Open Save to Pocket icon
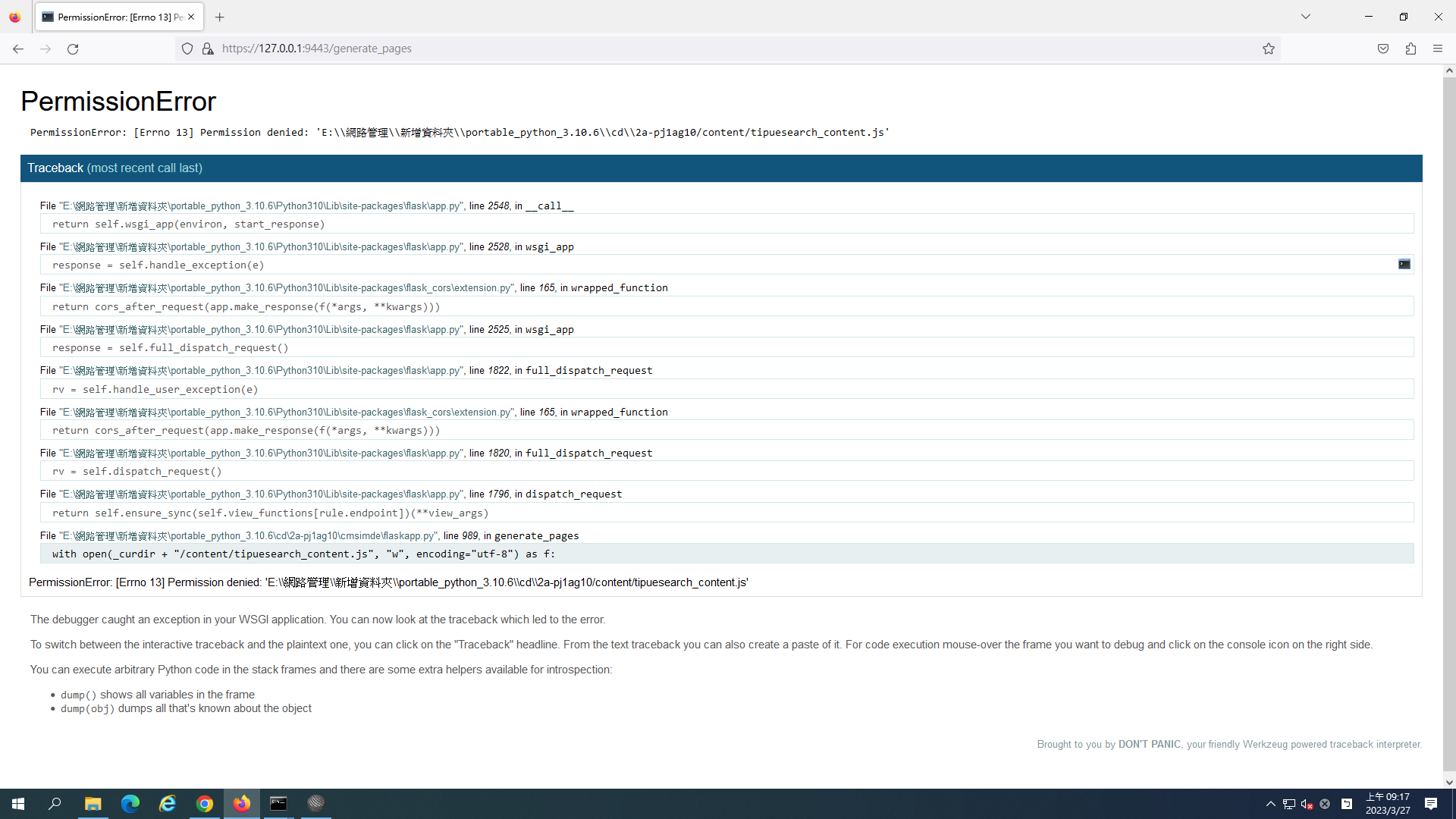The width and height of the screenshot is (1456, 819). 1382,49
